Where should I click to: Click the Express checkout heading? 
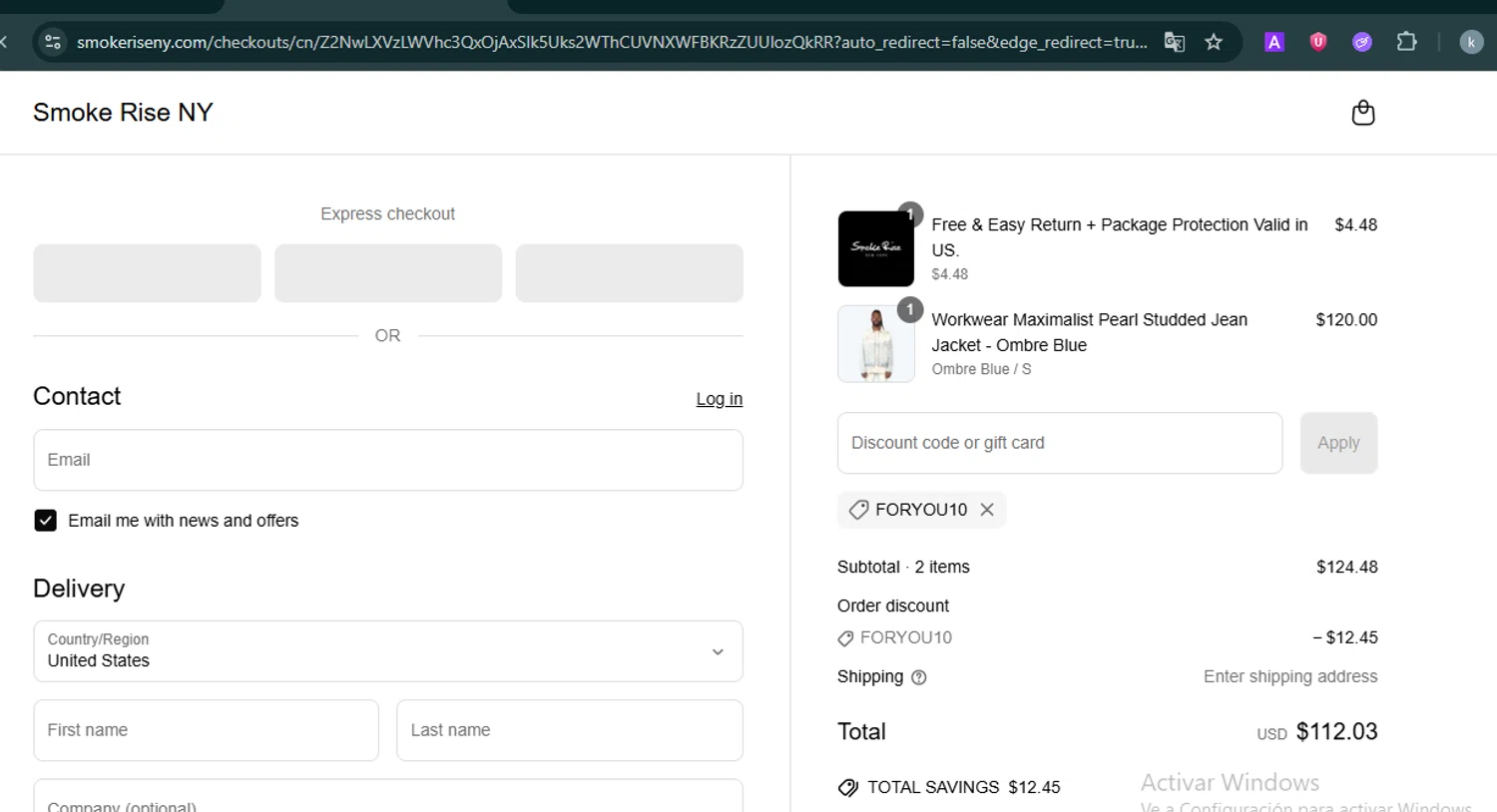[388, 213]
